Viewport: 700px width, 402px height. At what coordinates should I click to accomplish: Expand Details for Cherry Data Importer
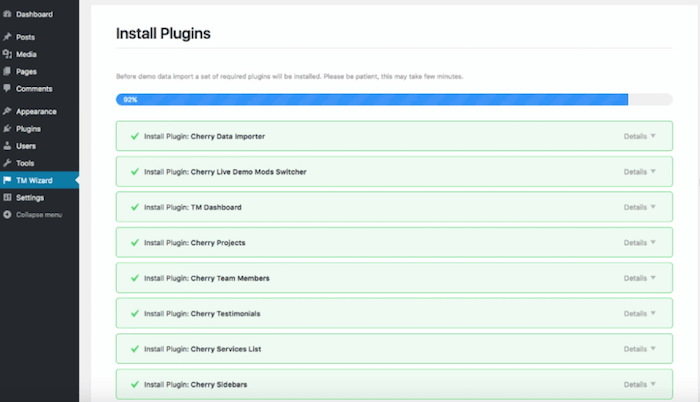tap(639, 136)
